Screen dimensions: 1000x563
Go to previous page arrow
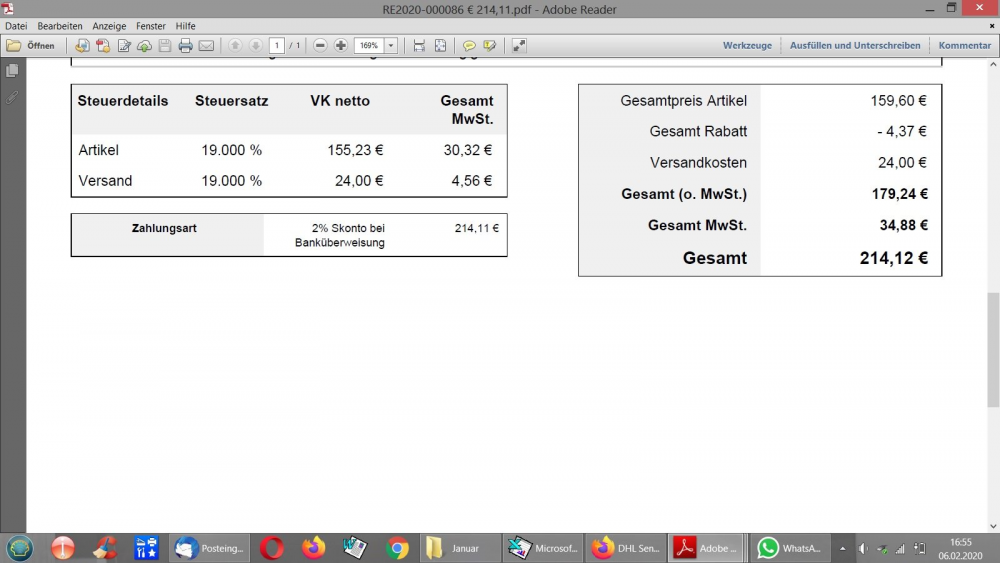coord(235,45)
